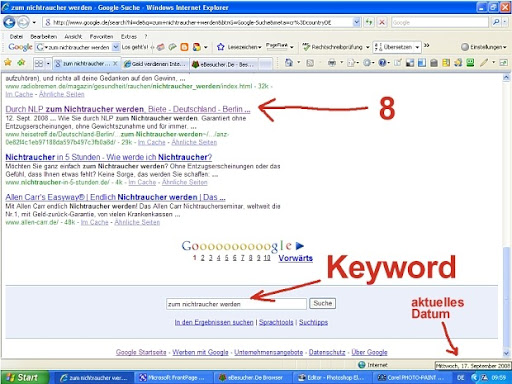The image size is (512, 384).
Task: Click the Home icon in command bar
Action: 289,63
